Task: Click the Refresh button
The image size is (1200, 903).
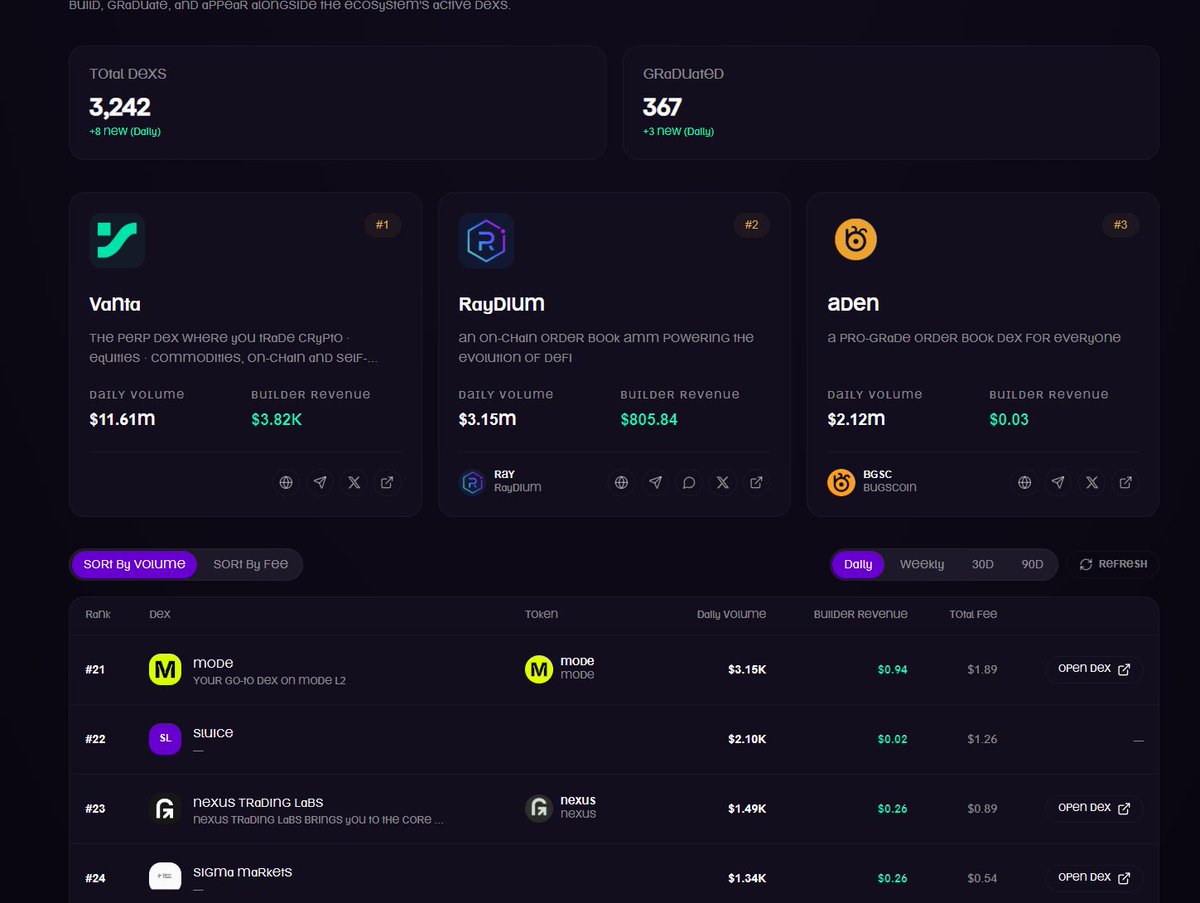Action: pyautogui.click(x=1112, y=564)
